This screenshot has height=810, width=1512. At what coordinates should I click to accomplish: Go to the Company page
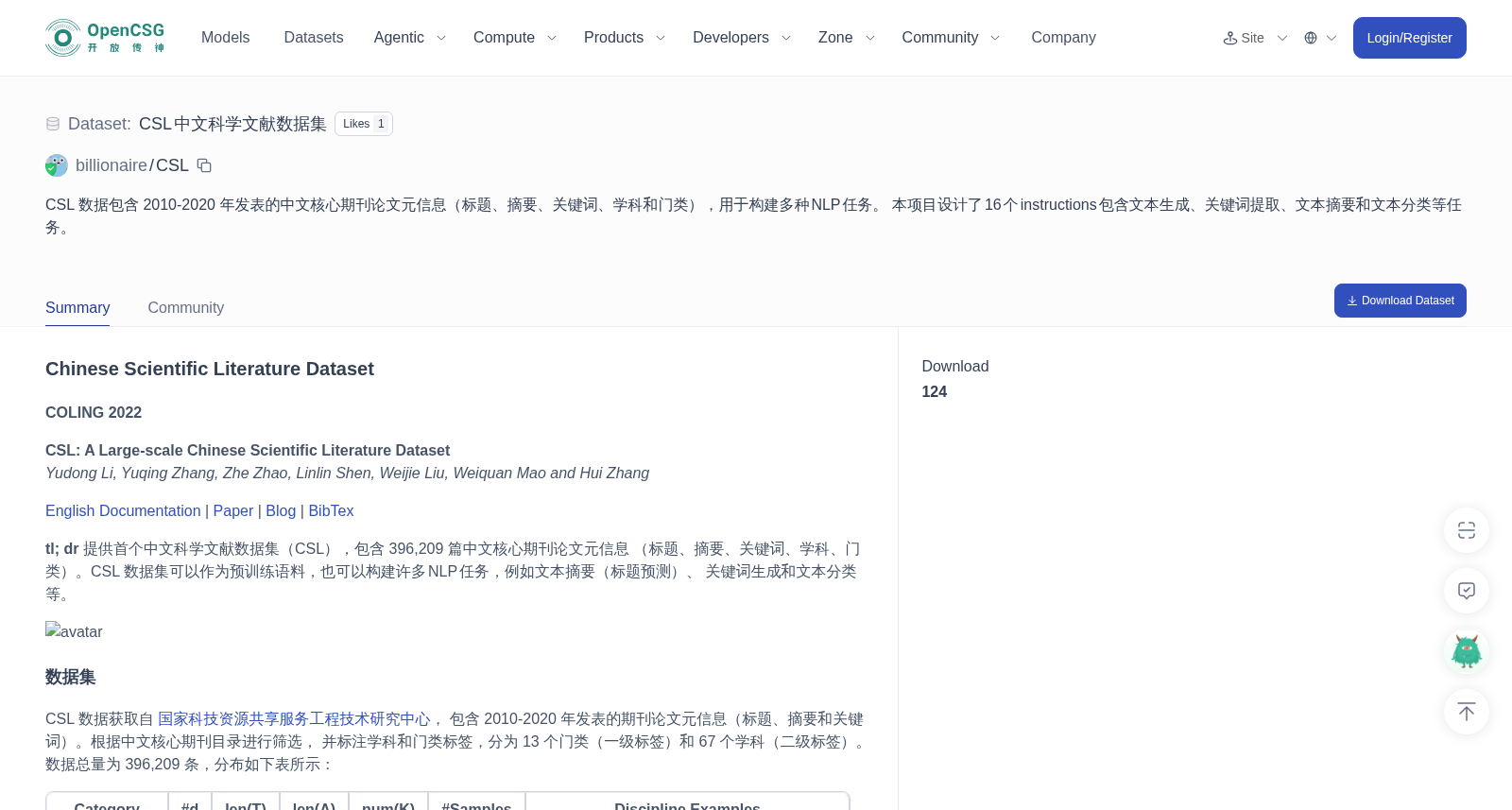(x=1063, y=38)
